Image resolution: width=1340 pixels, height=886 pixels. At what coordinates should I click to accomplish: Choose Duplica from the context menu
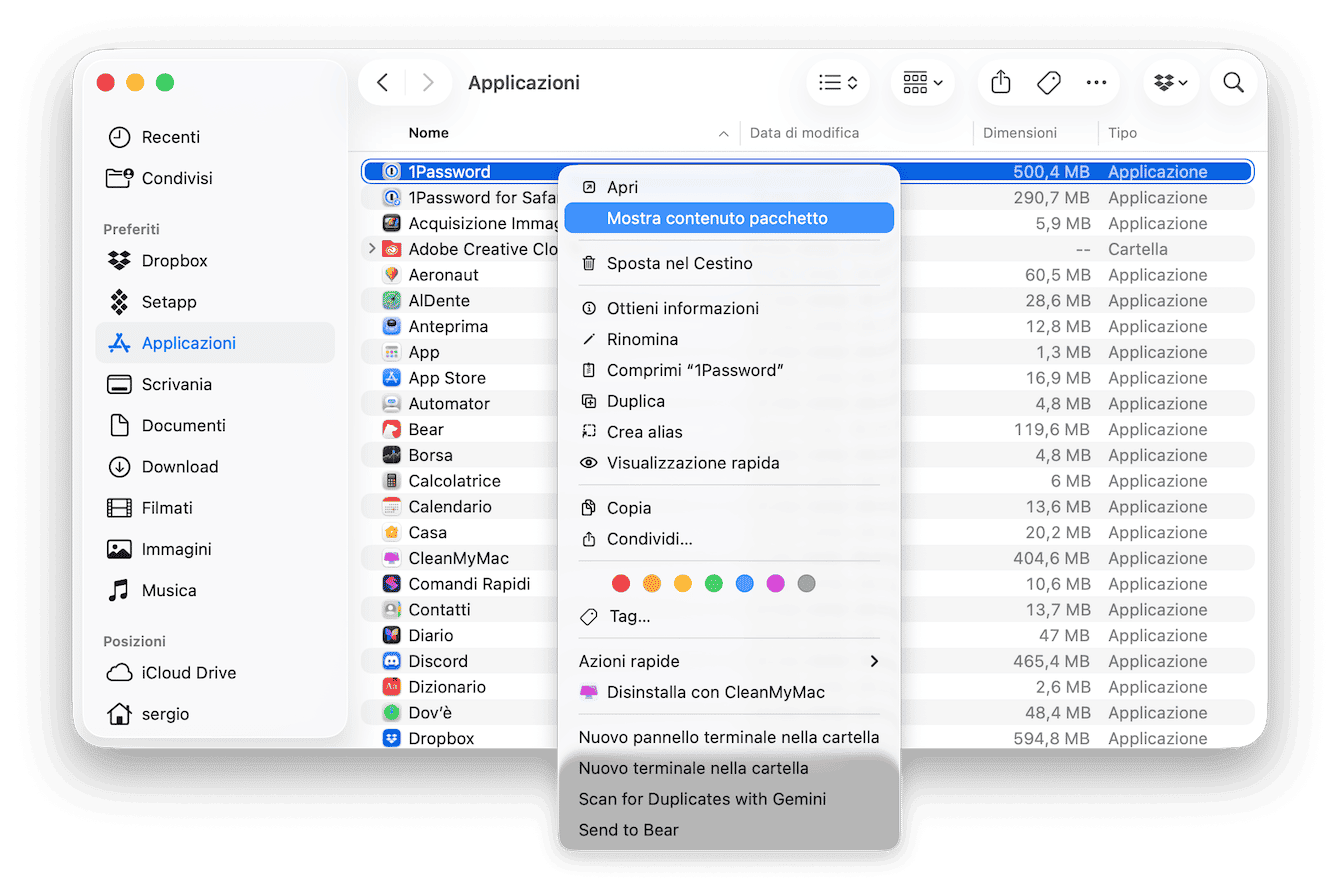click(x=729, y=402)
